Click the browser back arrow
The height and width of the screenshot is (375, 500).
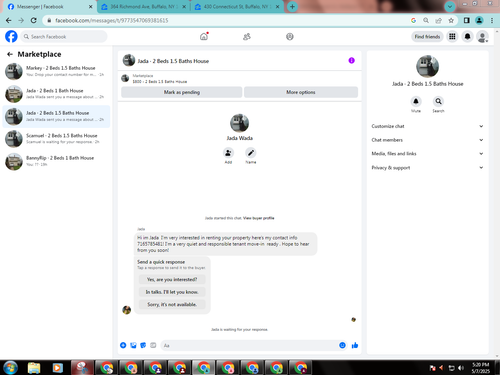(9, 20)
